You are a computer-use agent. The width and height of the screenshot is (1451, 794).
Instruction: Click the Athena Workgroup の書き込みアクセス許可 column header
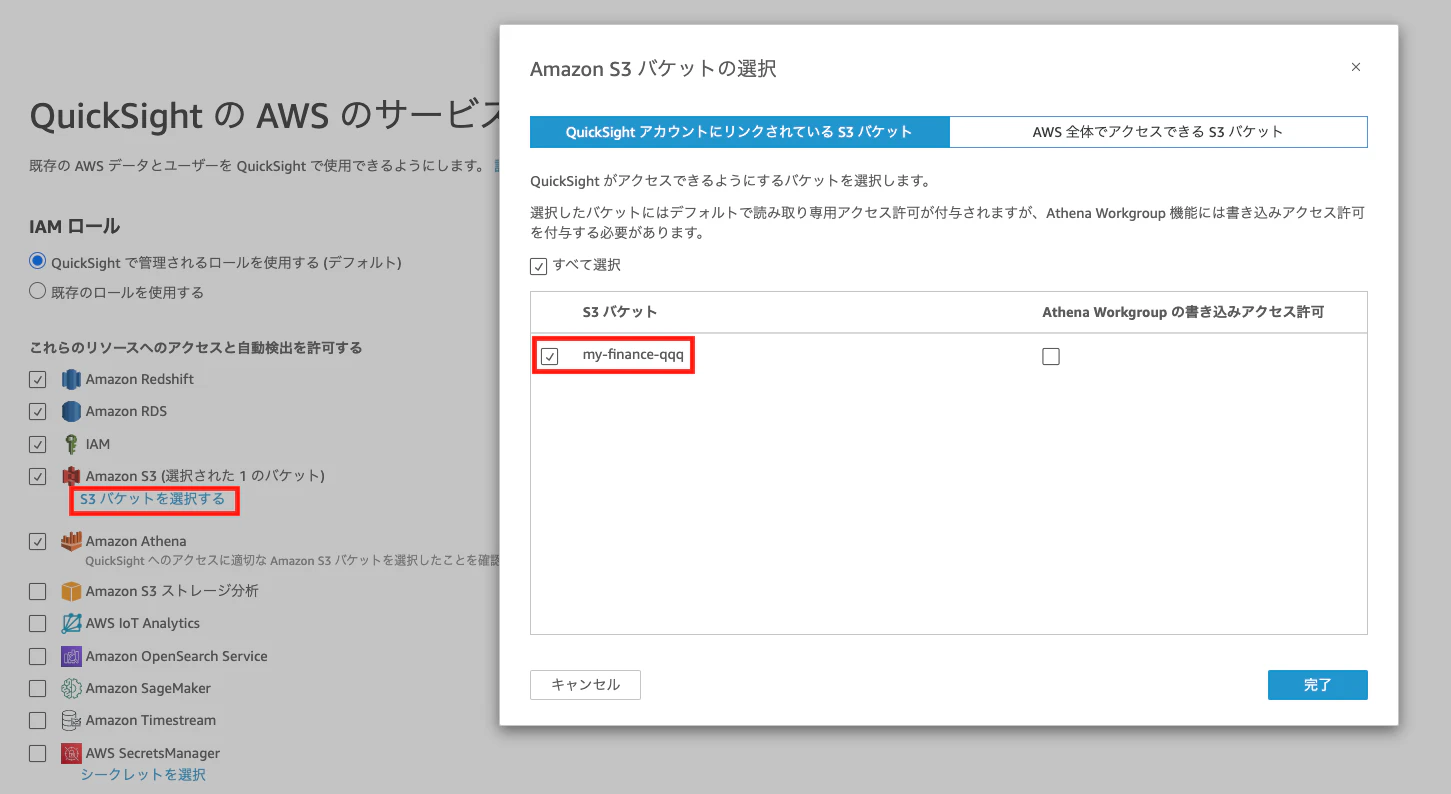(x=1183, y=312)
